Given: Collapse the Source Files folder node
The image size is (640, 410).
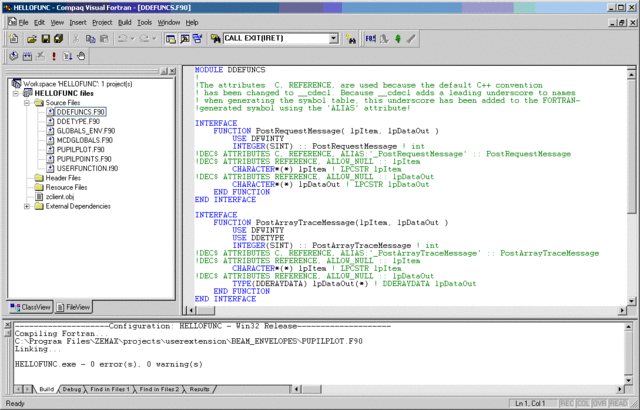Looking at the screenshot, I should pyautogui.click(x=27, y=103).
